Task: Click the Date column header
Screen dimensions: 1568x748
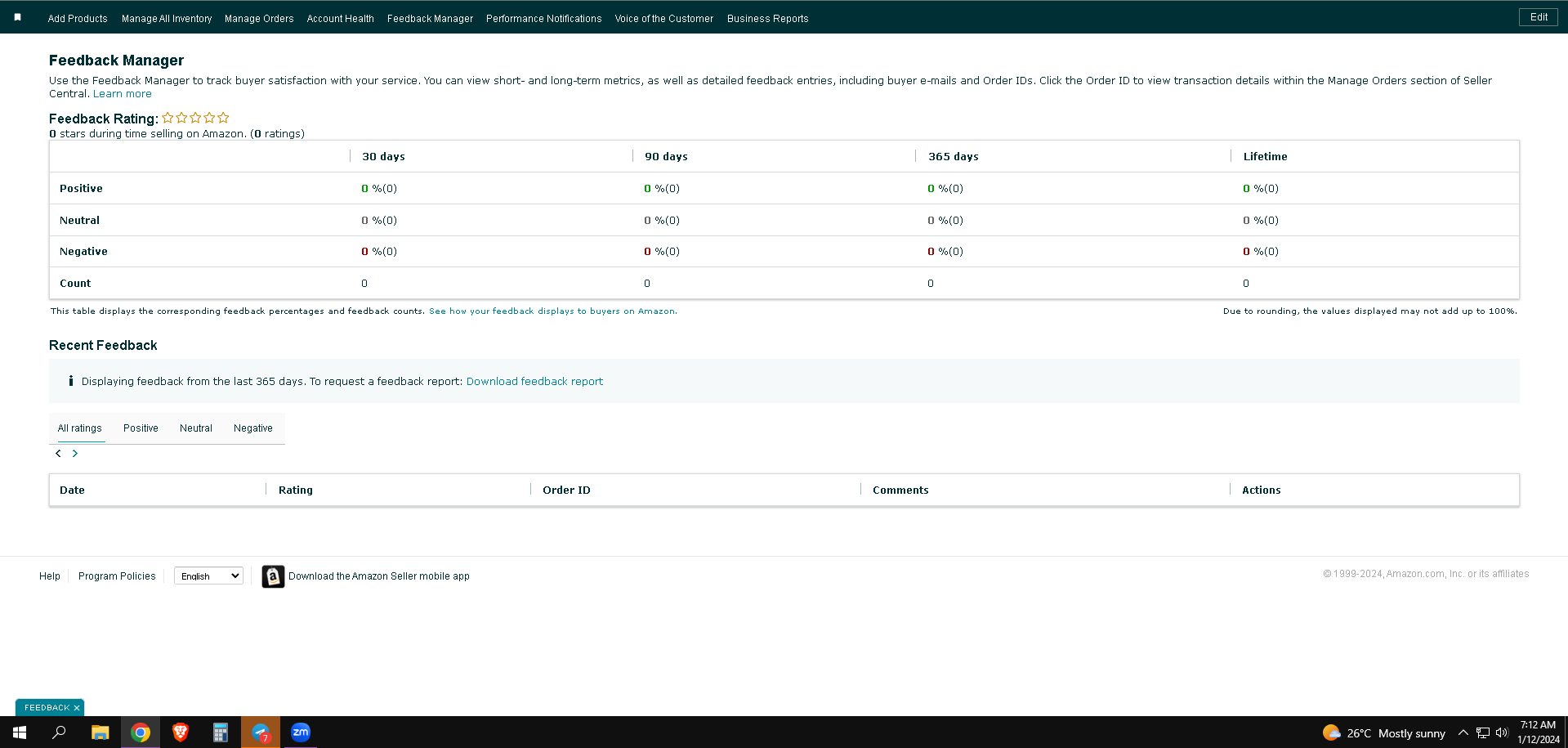Action: (72, 490)
